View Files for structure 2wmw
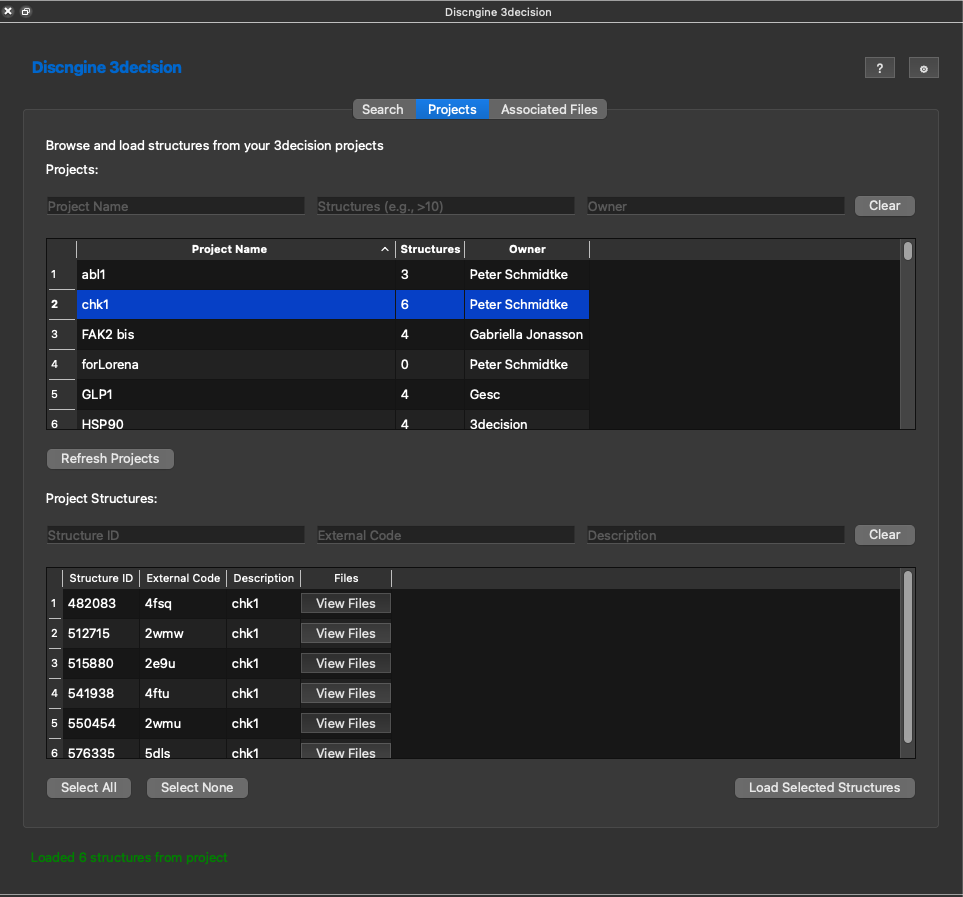Screen dimensions: 963x897 point(346,634)
